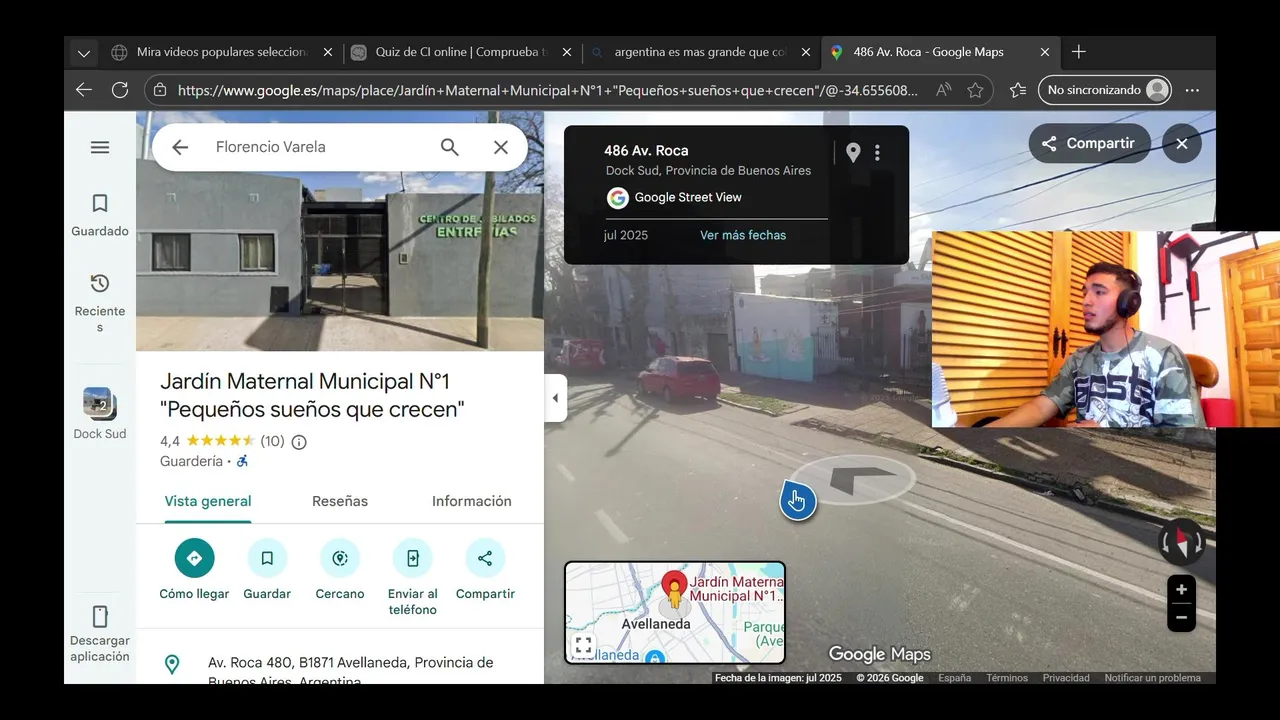Open the Guardado saved places
Screen dimensions: 1280x720
click(x=100, y=215)
